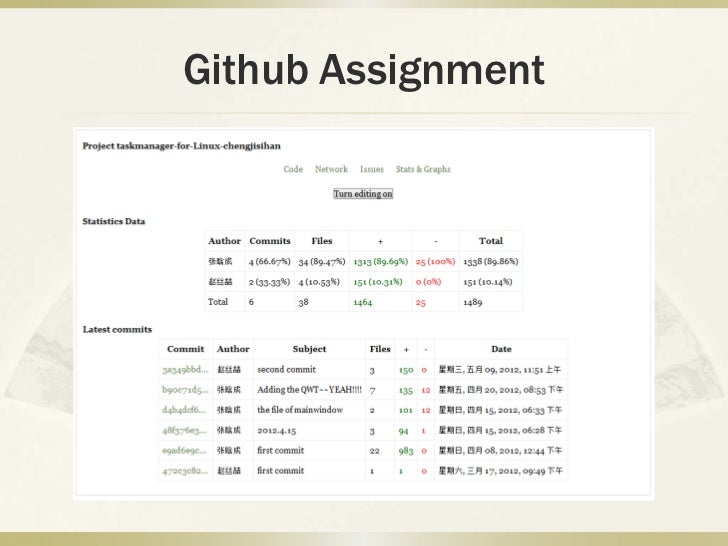
Task: Select the 25 (100%) deletions cell
Action: click(x=436, y=261)
